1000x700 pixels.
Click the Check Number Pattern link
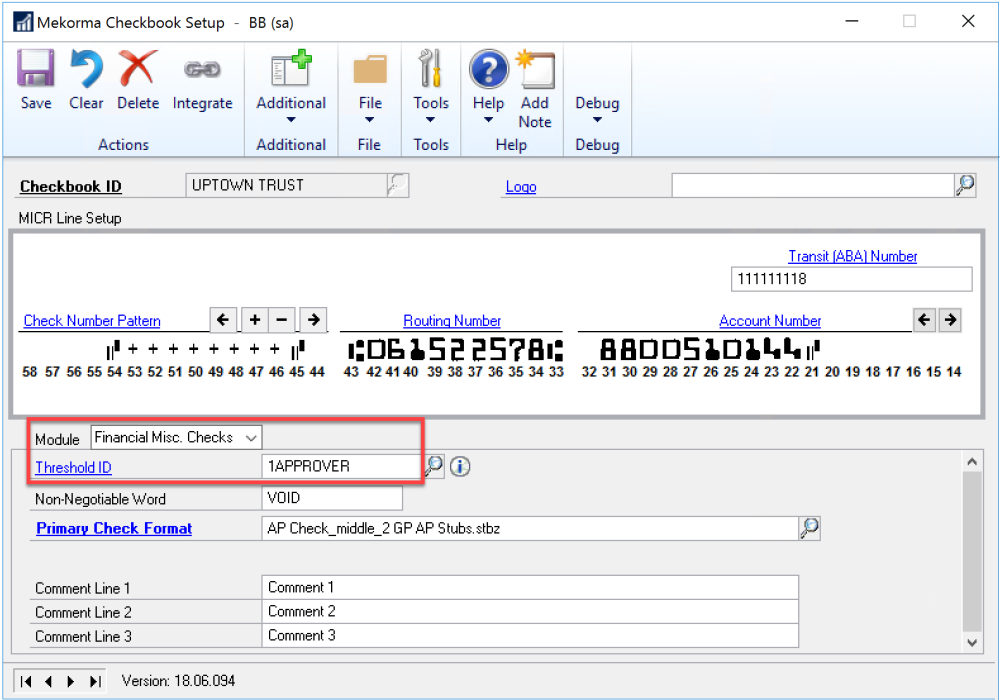click(92, 321)
